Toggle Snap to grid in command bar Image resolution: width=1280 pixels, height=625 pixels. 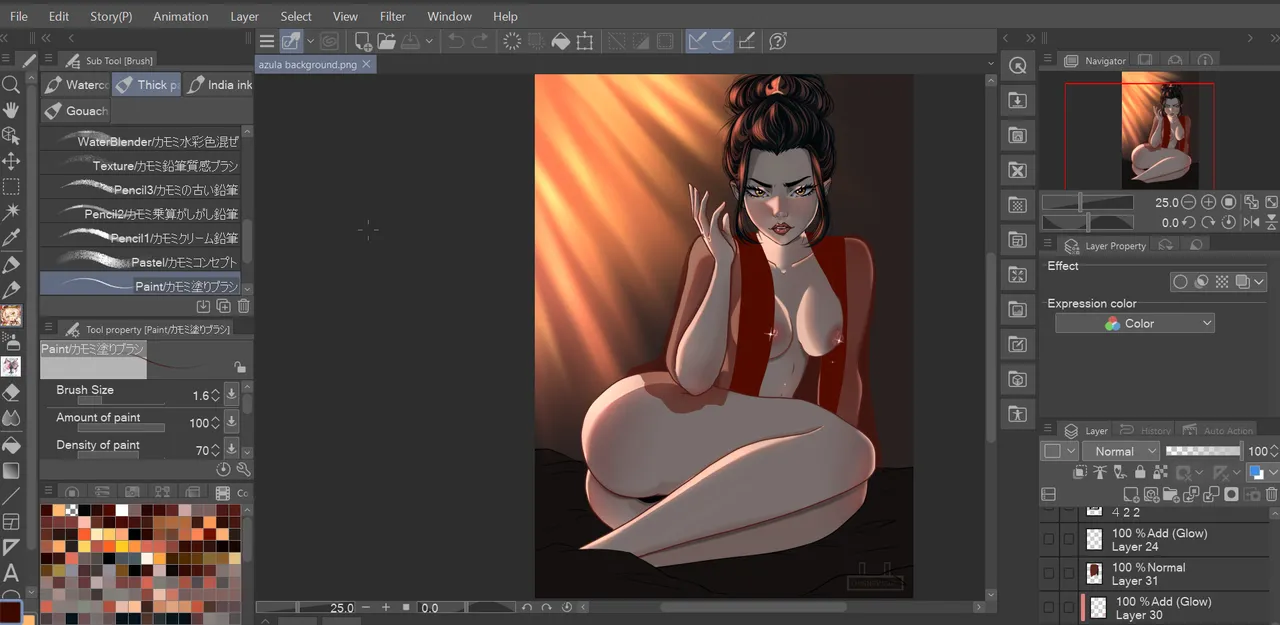(x=745, y=41)
